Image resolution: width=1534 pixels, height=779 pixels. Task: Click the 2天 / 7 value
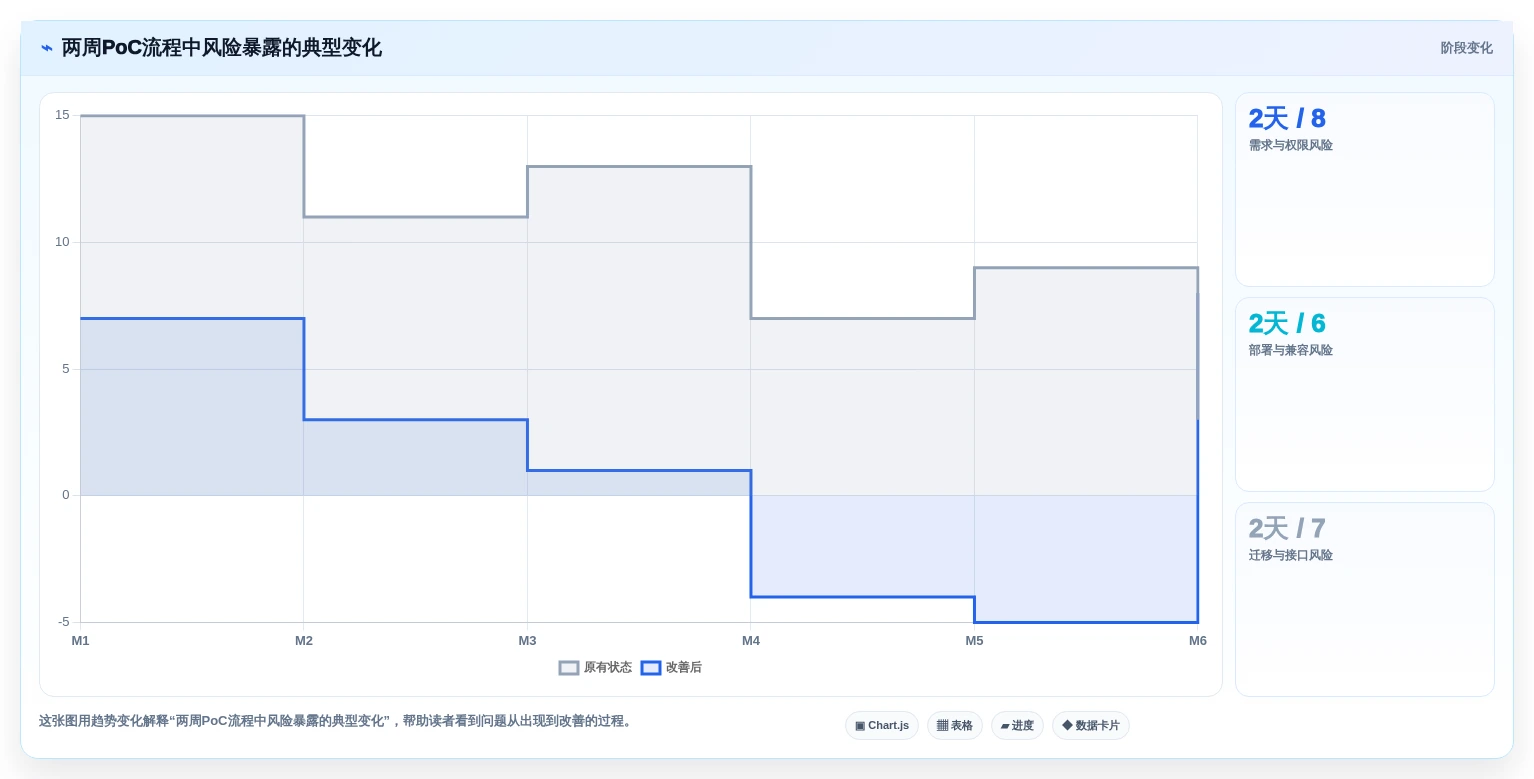pyautogui.click(x=1287, y=529)
